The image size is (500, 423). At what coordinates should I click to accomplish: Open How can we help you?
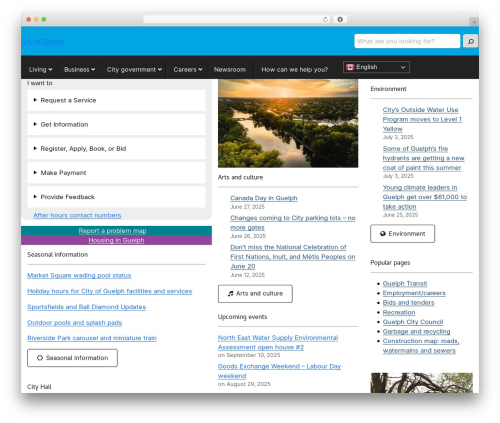click(x=295, y=69)
